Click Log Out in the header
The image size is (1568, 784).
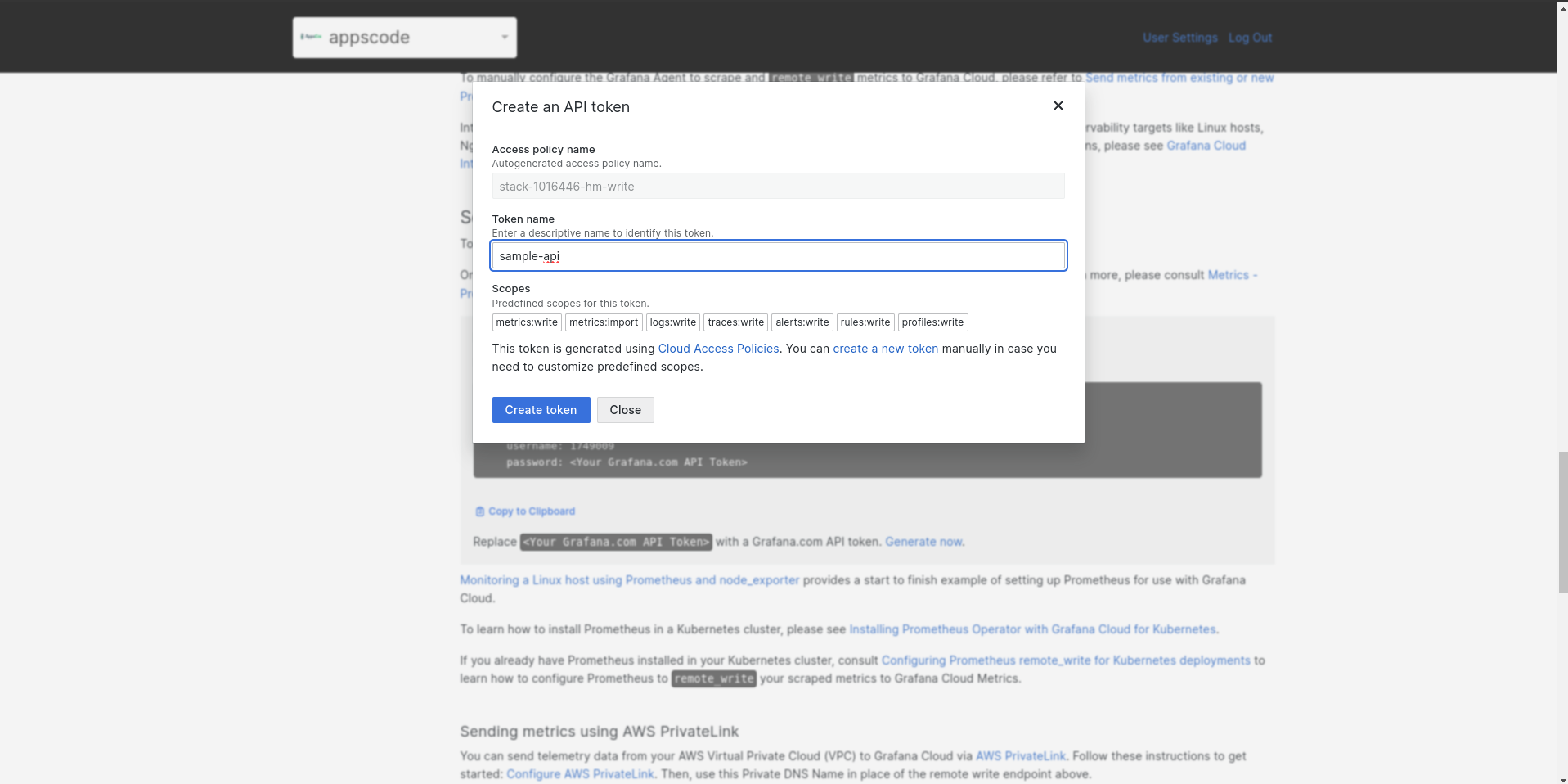[x=1250, y=38]
